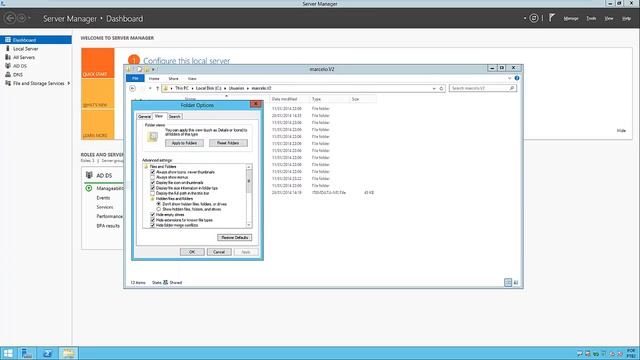
Task: Click the AD DS role tile icon
Action: pos(89,175)
